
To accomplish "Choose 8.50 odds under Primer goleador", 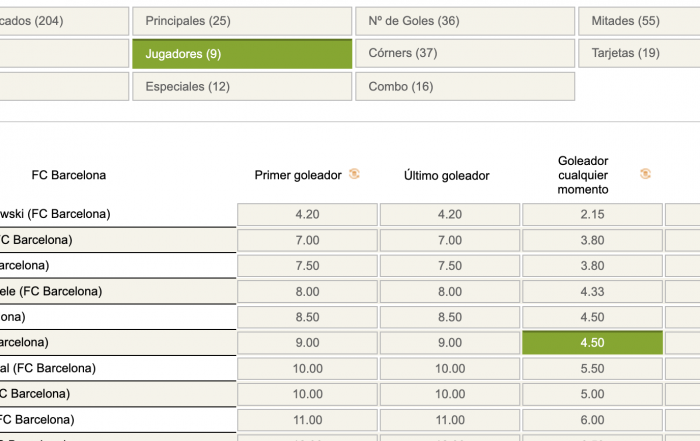I will coord(307,317).
